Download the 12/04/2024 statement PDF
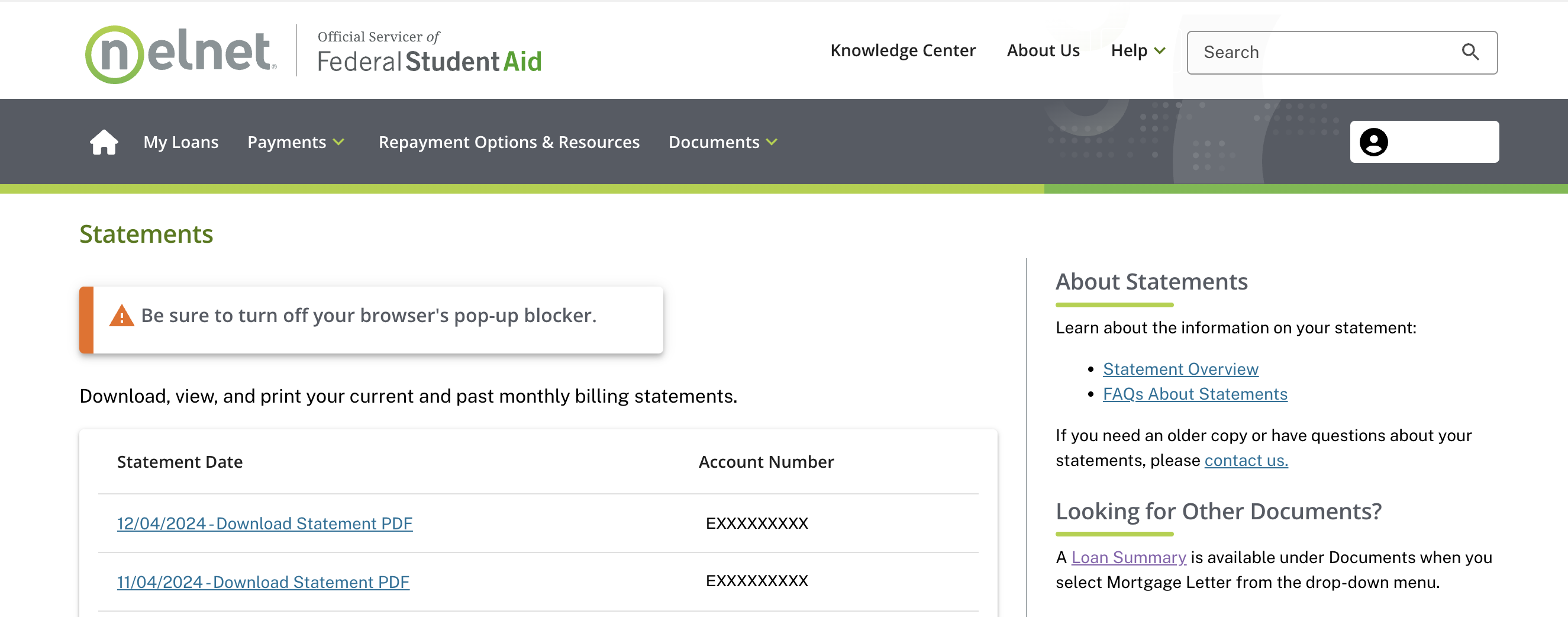The height and width of the screenshot is (617, 1568). [264, 523]
